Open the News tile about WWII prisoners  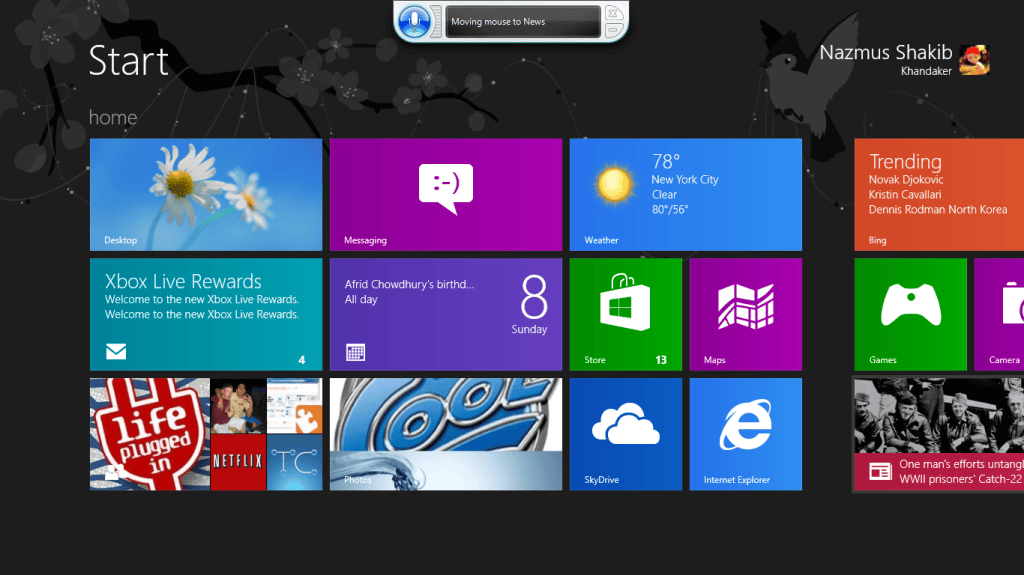[x=939, y=434]
